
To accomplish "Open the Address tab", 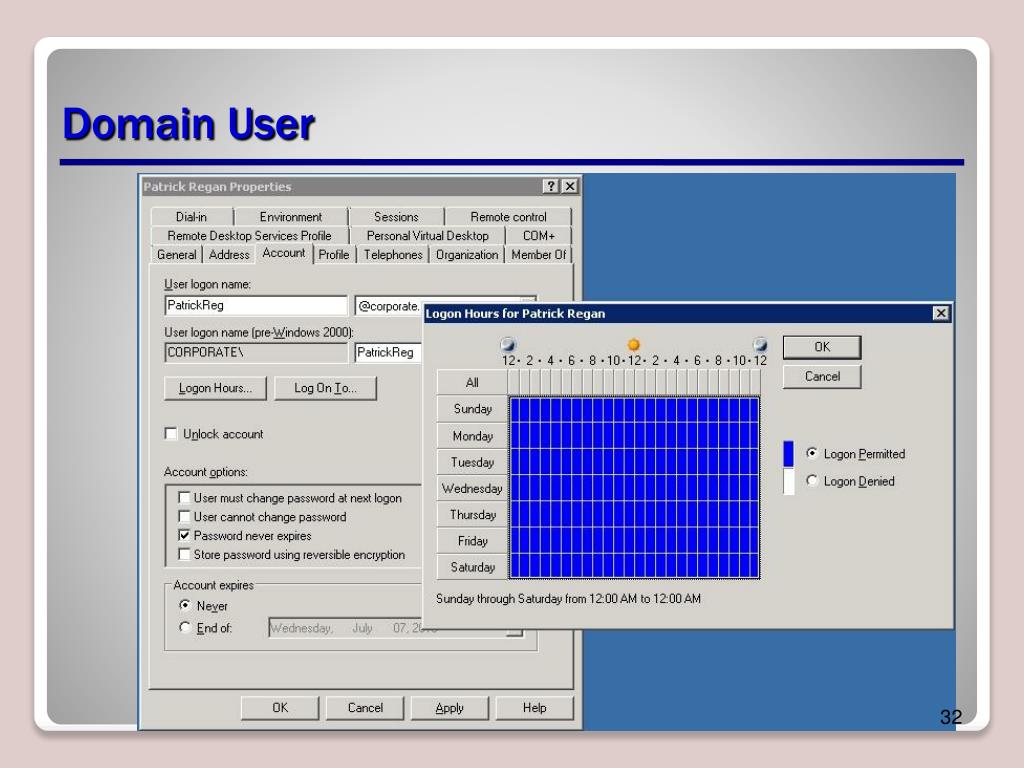I will [x=229, y=255].
